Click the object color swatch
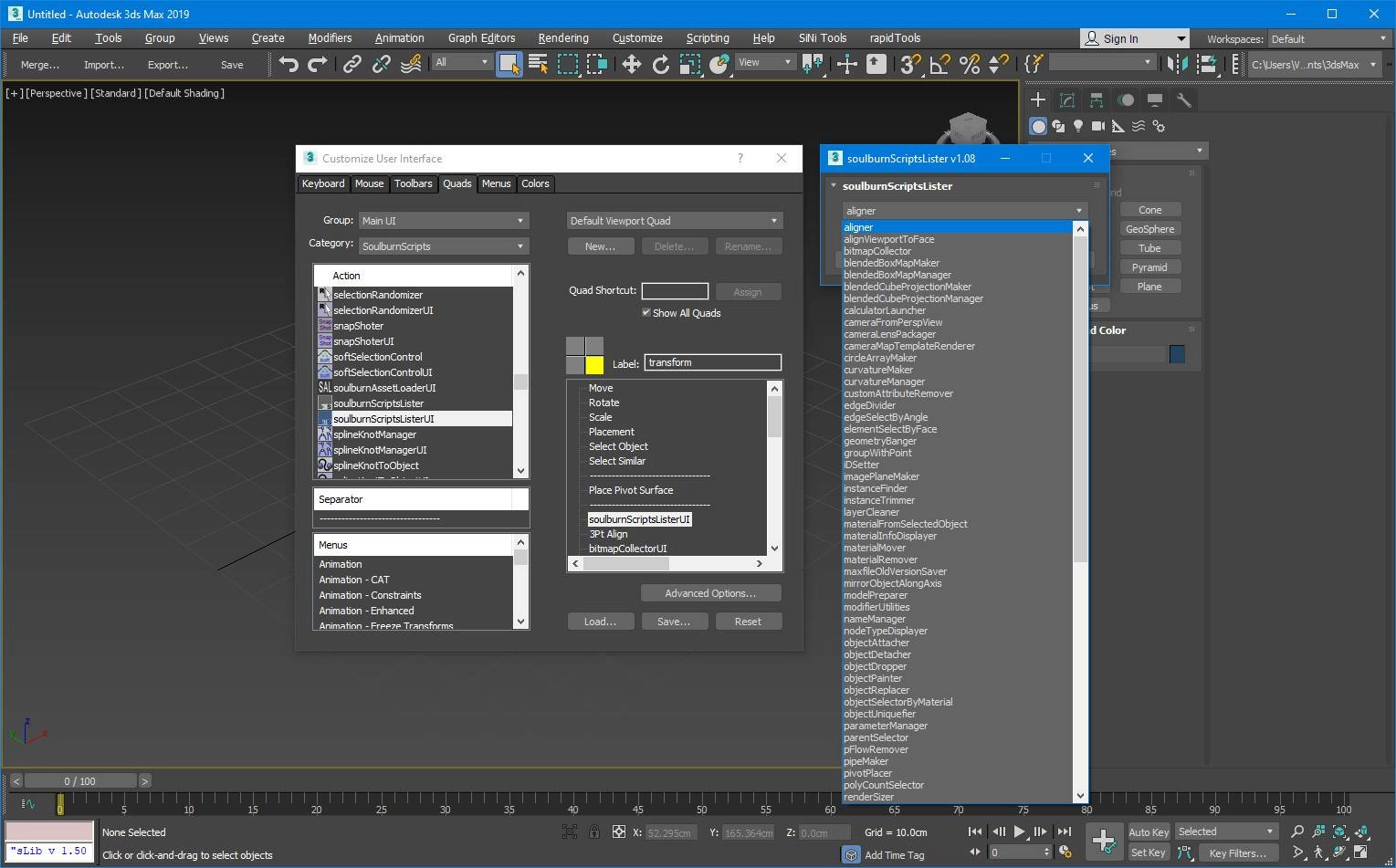 click(1177, 354)
